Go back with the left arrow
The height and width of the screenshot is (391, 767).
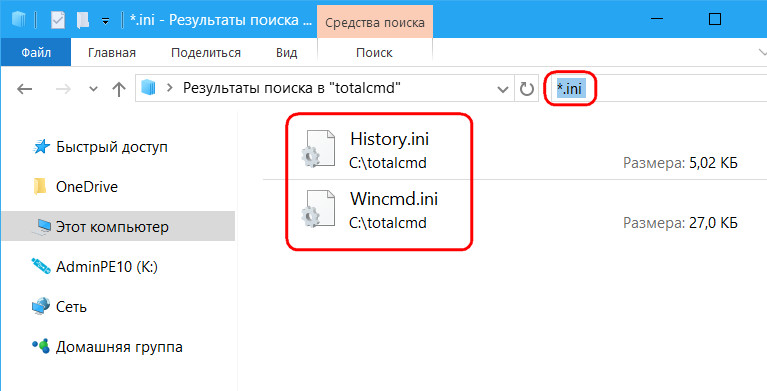(x=24, y=89)
